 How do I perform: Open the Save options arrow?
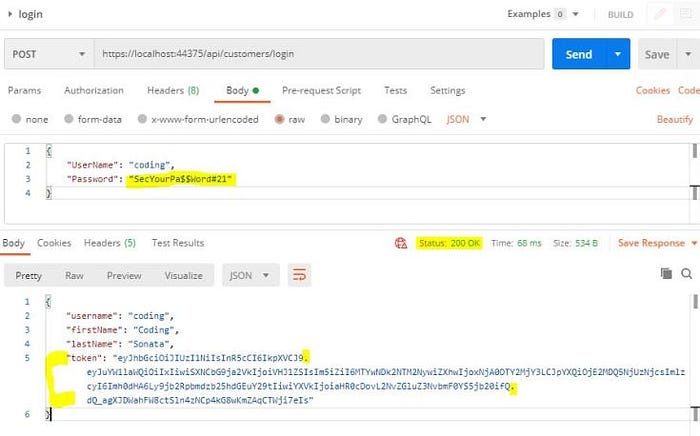pos(688,54)
